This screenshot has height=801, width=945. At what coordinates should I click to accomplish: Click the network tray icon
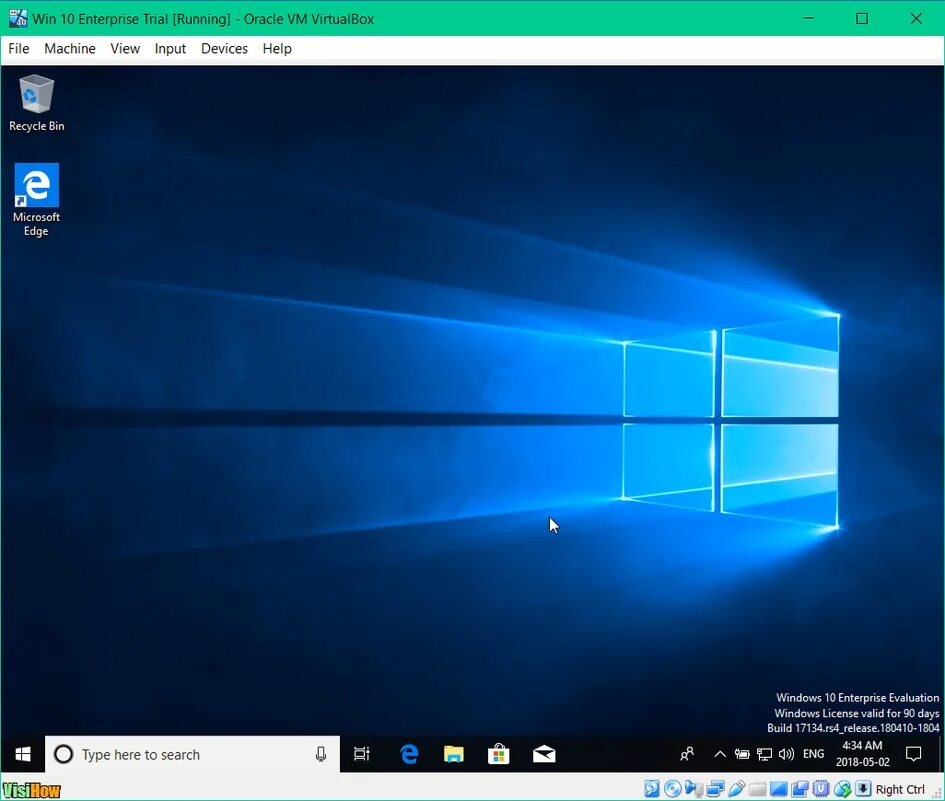[x=764, y=754]
